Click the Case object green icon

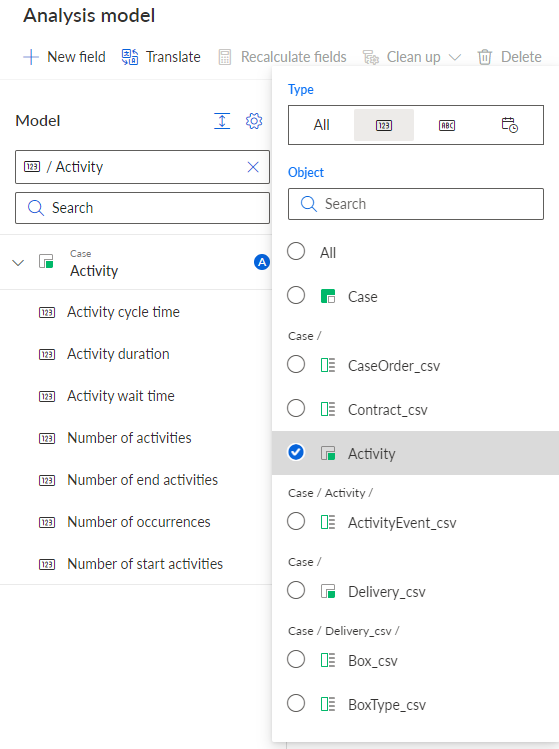[x=328, y=296]
